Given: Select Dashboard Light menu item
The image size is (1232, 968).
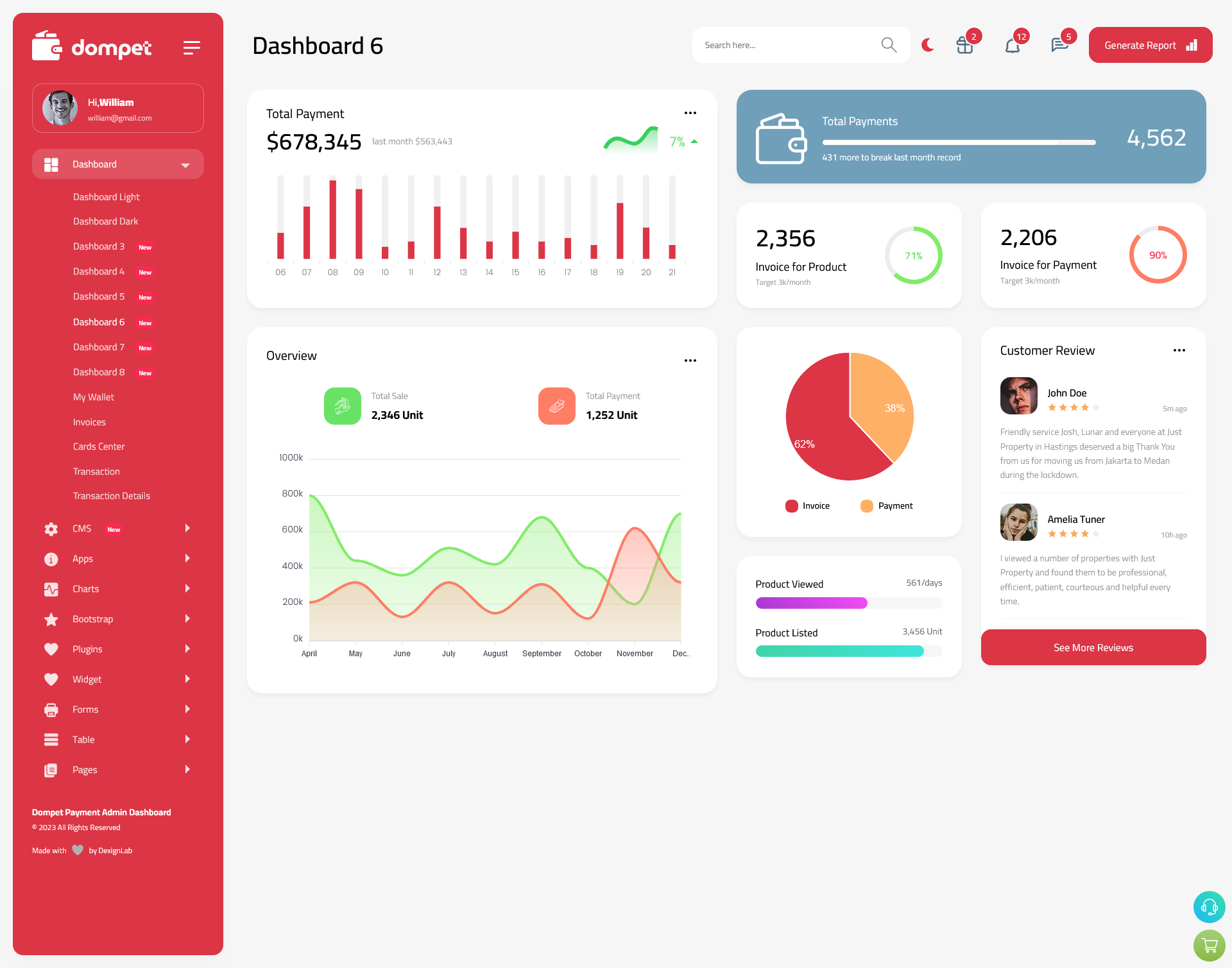Looking at the screenshot, I should 105,196.
